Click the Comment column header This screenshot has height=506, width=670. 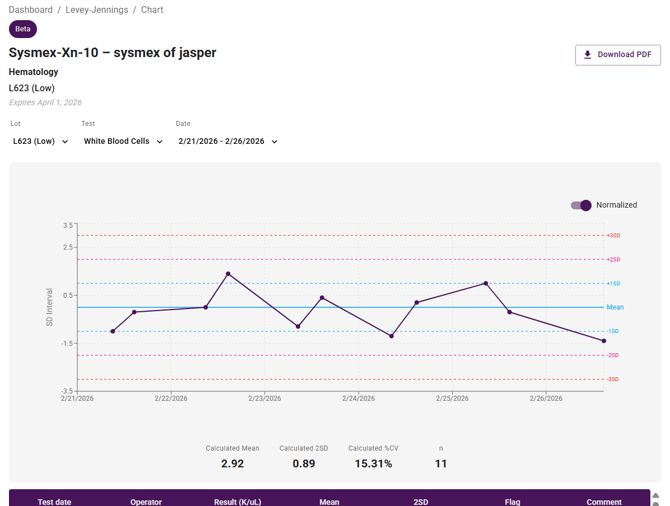click(604, 501)
